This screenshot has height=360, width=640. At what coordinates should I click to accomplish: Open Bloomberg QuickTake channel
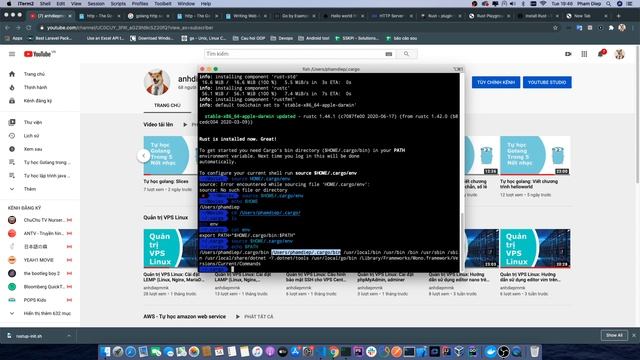tap(44, 287)
